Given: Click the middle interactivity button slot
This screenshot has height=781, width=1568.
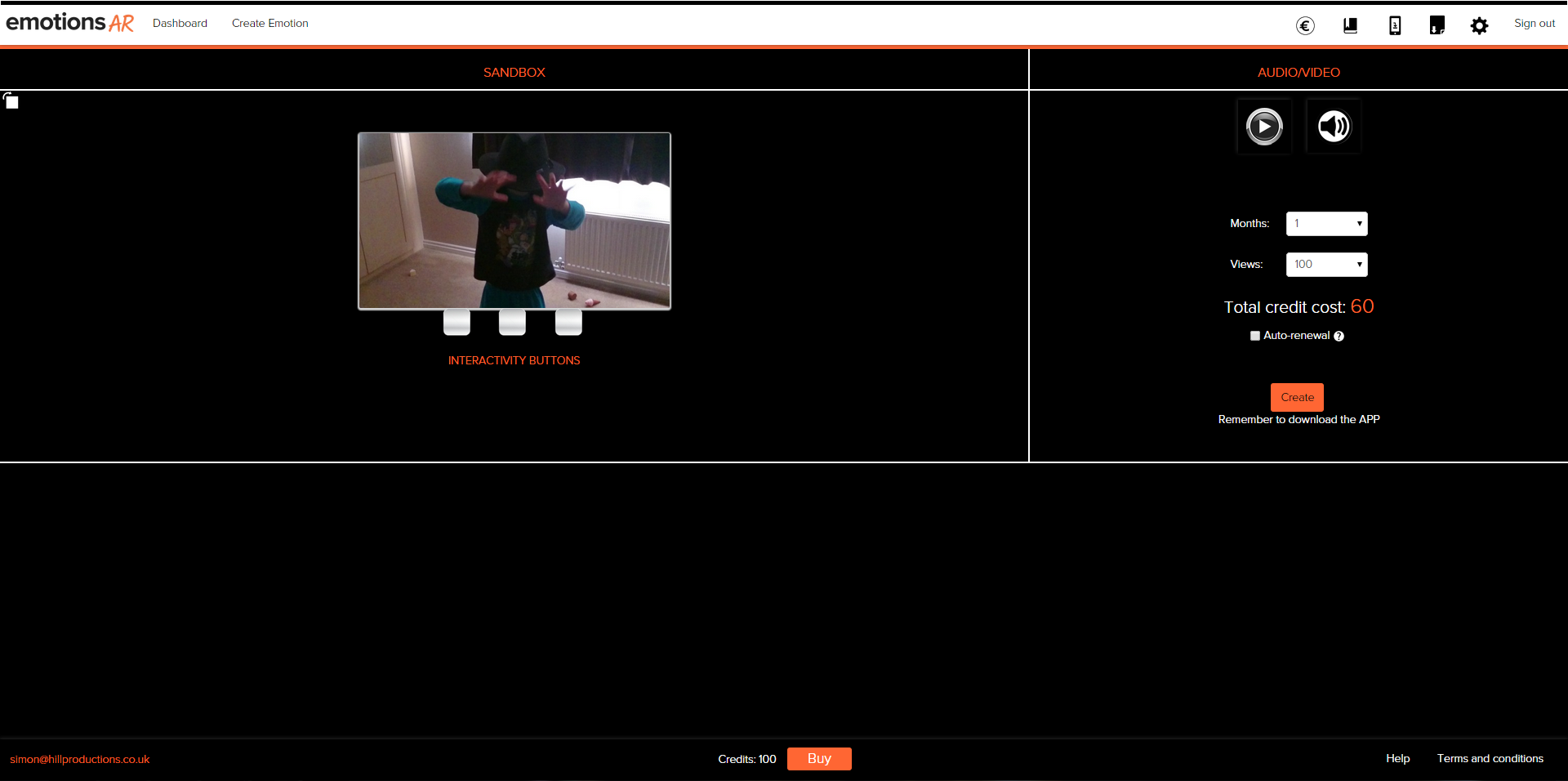Looking at the screenshot, I should 512,322.
